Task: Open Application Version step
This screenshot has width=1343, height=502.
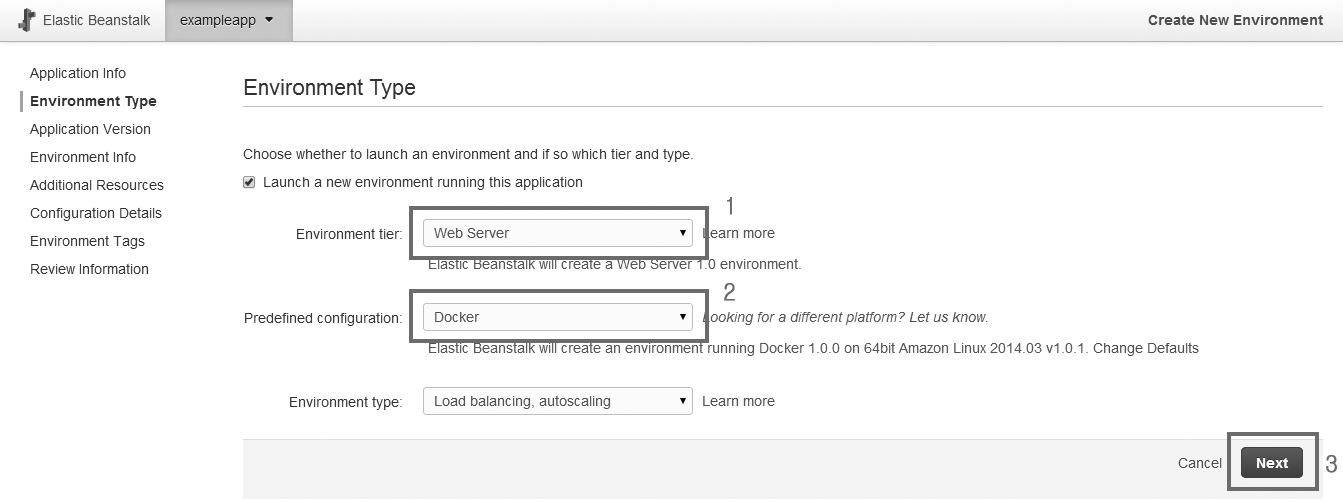Action: click(x=90, y=129)
